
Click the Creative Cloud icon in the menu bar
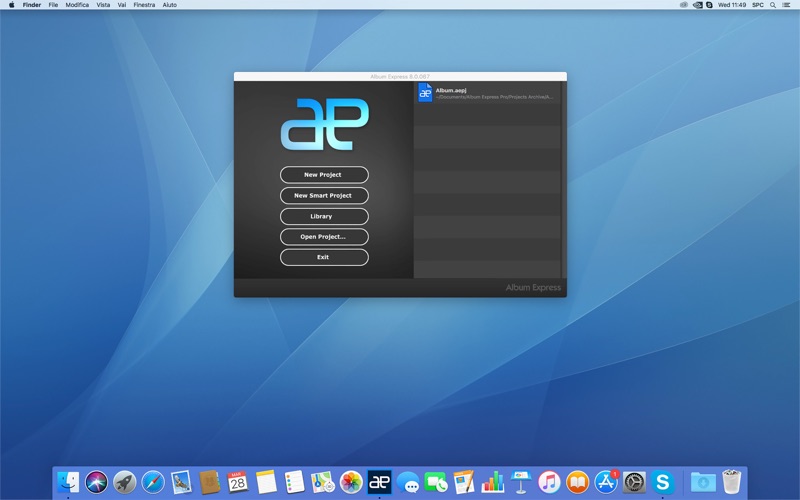(x=684, y=5)
